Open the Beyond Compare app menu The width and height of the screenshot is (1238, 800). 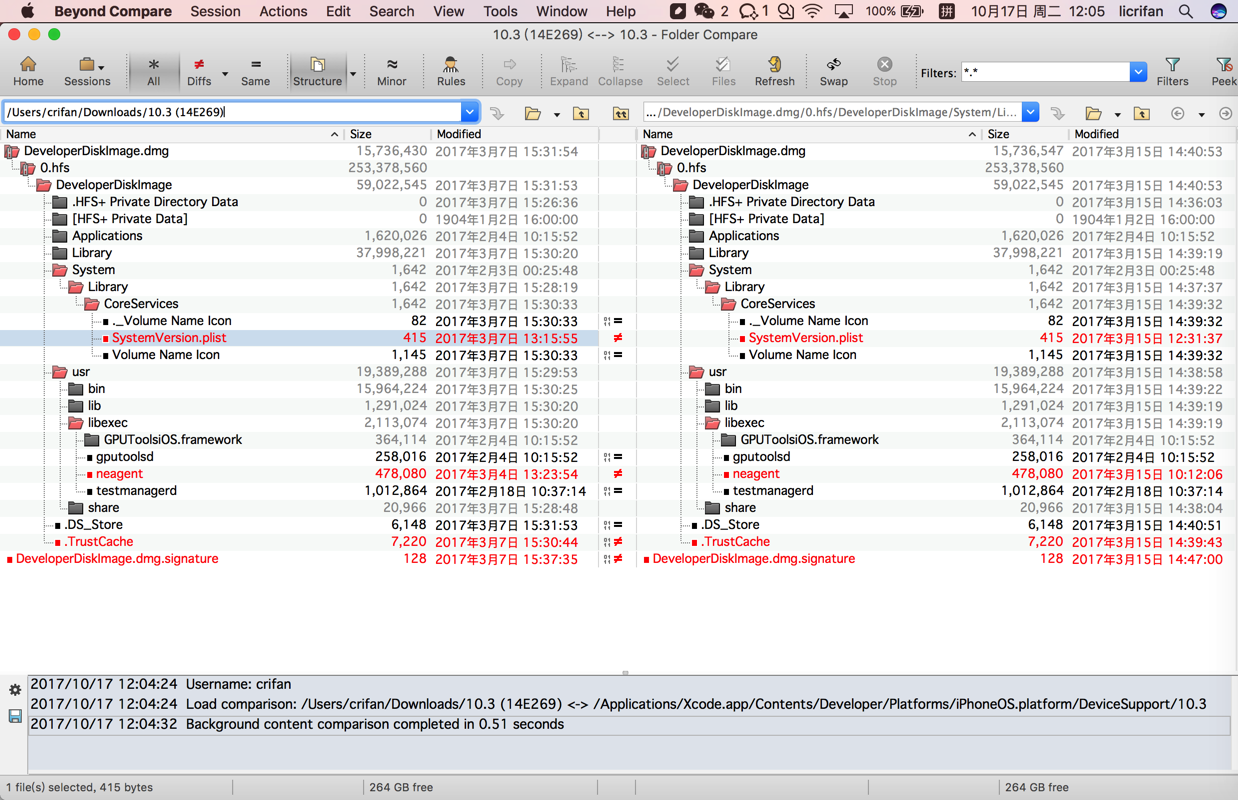113,11
